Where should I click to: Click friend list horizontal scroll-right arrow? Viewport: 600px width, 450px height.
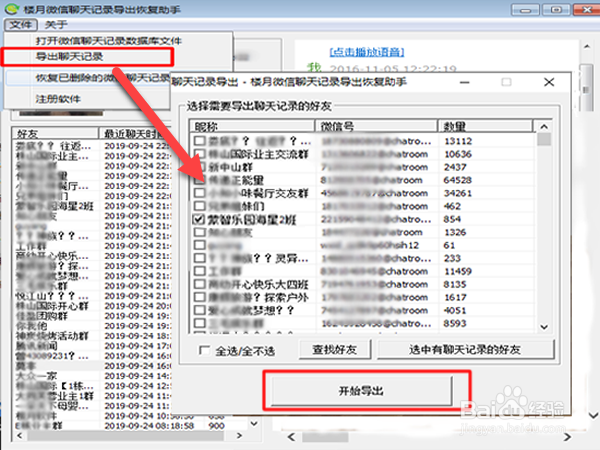click(x=239, y=435)
